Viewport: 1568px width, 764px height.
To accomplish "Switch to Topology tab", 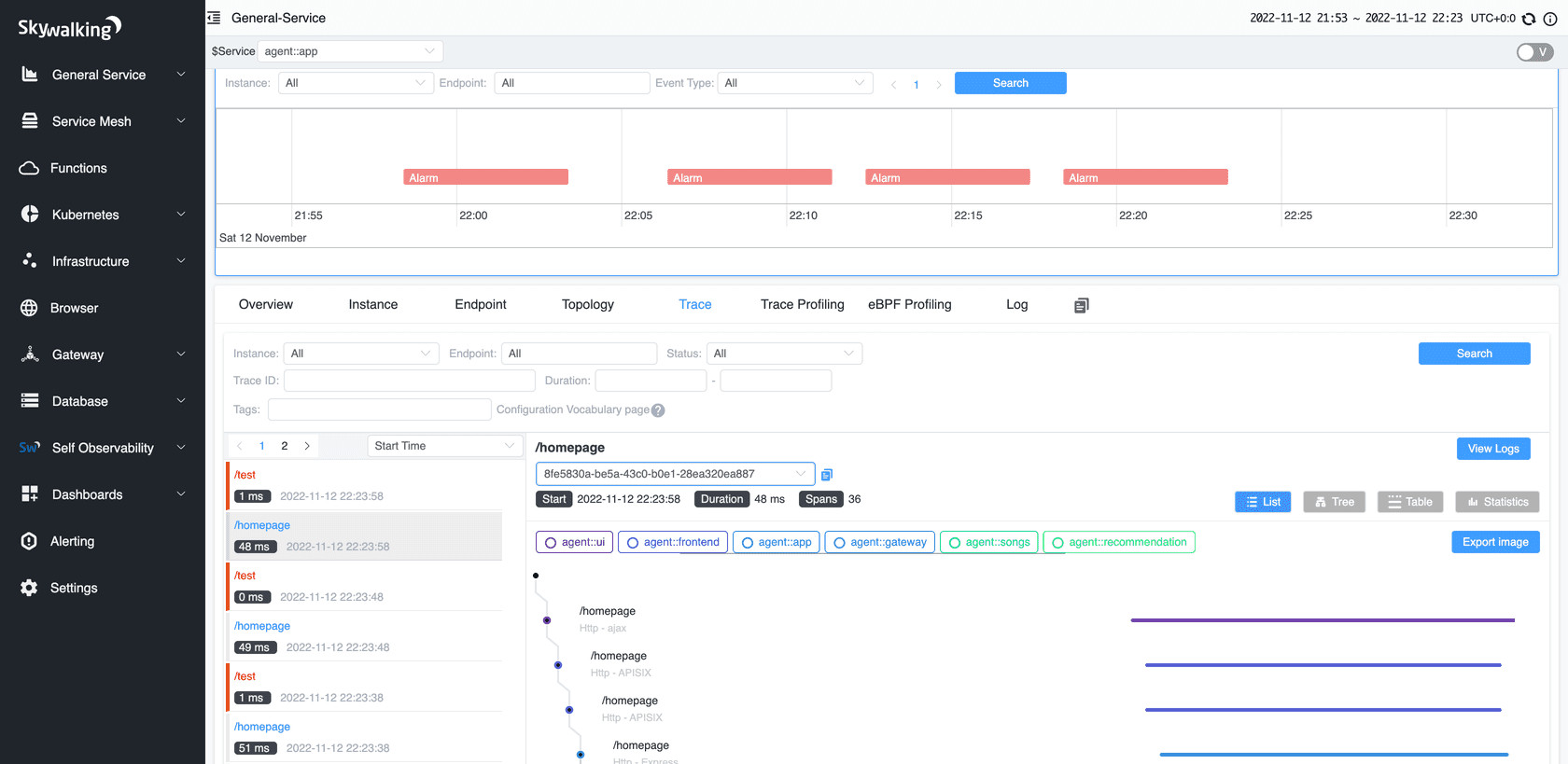I will [x=588, y=304].
